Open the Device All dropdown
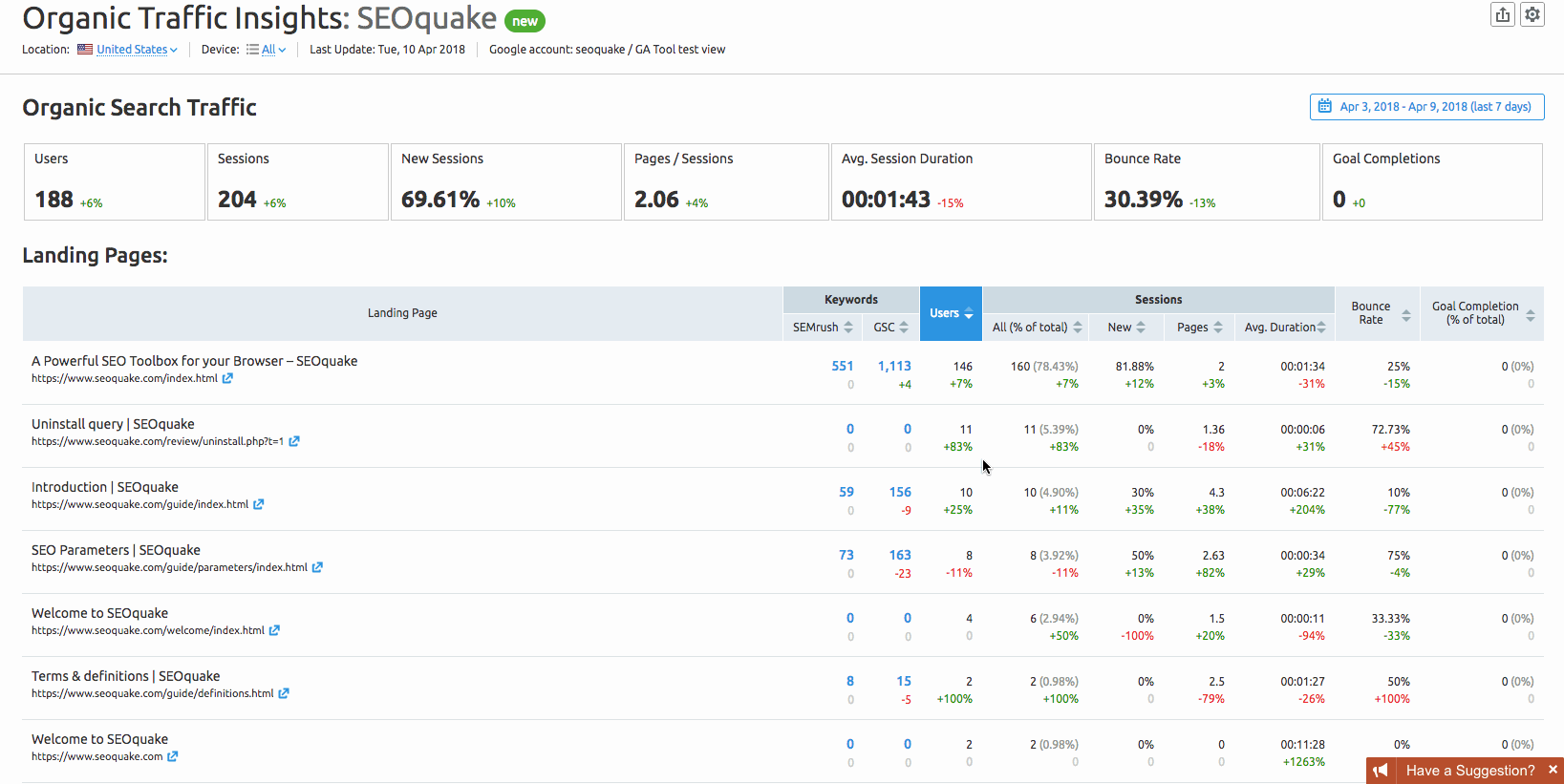Image resolution: width=1564 pixels, height=784 pixels. [273, 50]
